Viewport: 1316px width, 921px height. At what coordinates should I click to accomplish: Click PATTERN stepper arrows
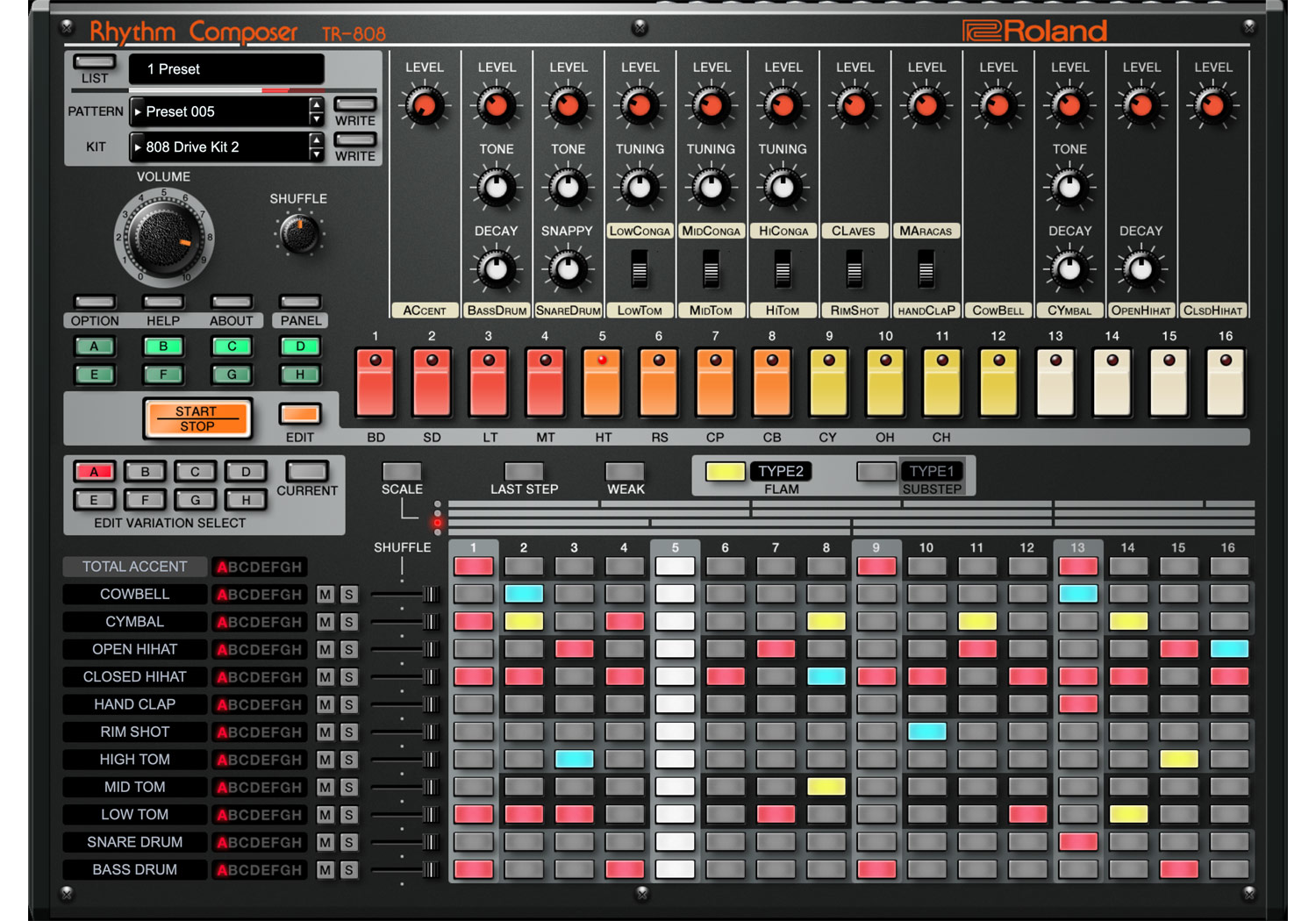pos(317,111)
